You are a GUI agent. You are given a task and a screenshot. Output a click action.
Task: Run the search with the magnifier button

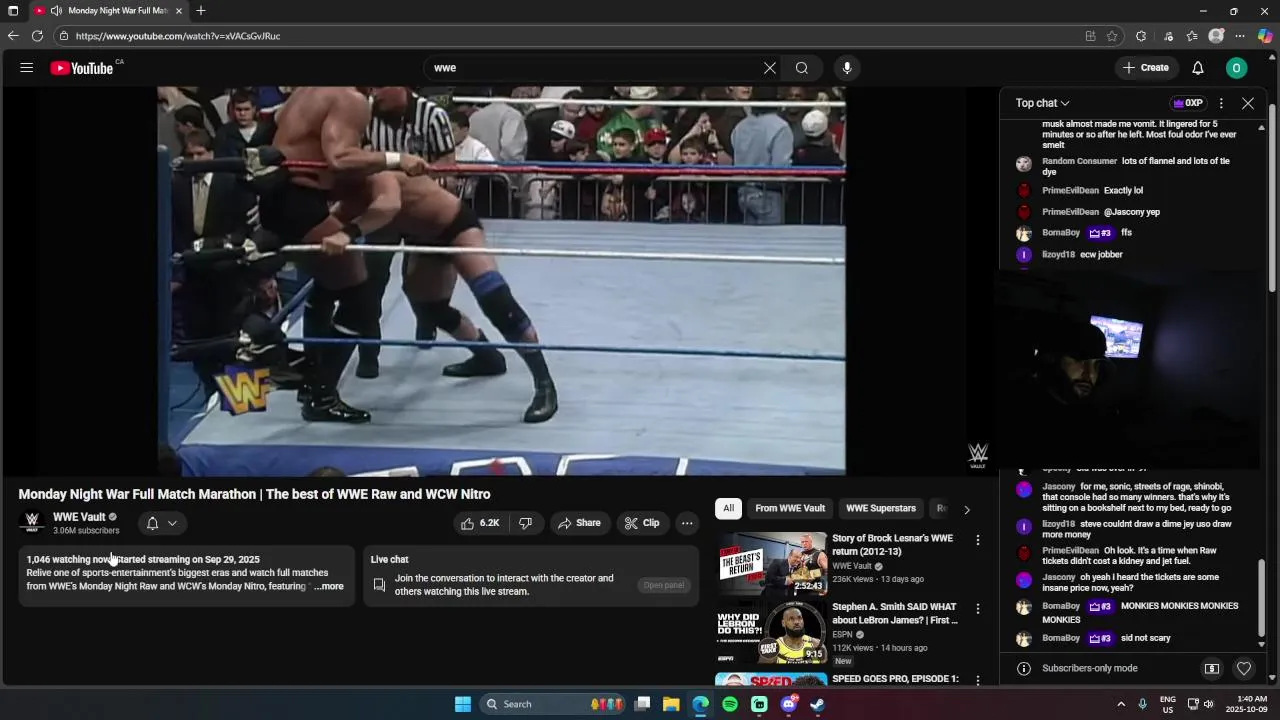(x=802, y=68)
